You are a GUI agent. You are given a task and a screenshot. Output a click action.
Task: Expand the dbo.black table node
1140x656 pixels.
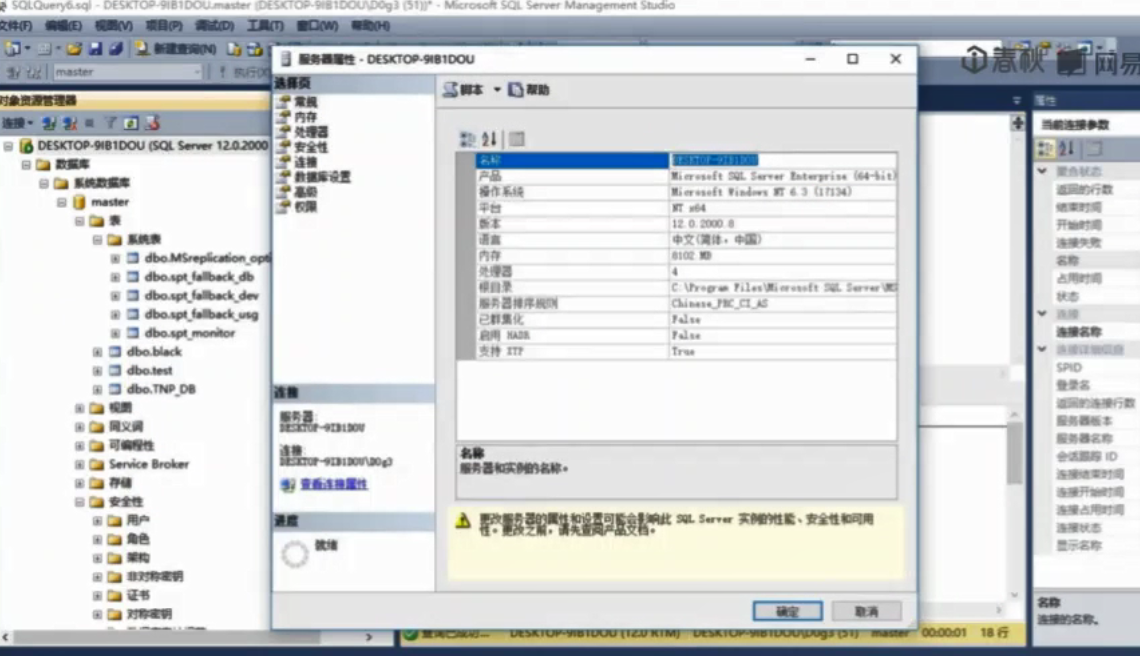point(97,352)
